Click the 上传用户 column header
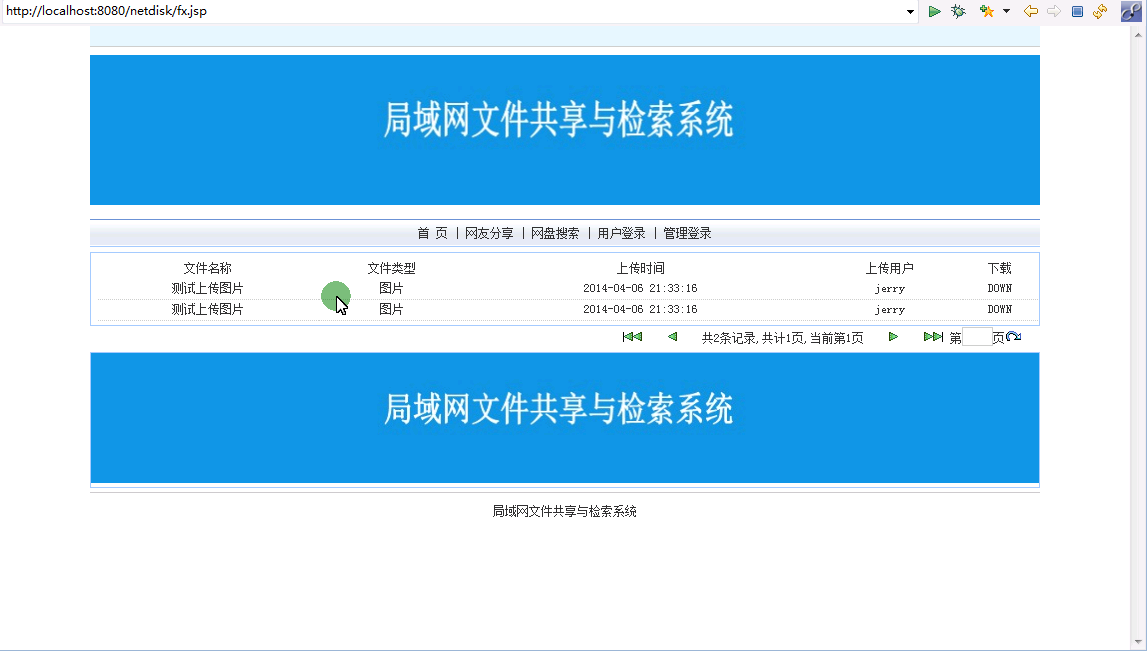 tap(890, 268)
